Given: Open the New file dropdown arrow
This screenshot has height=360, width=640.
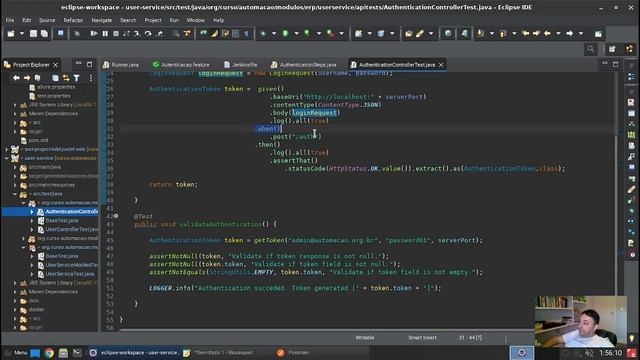Looking at the screenshot, I should tap(22, 33).
